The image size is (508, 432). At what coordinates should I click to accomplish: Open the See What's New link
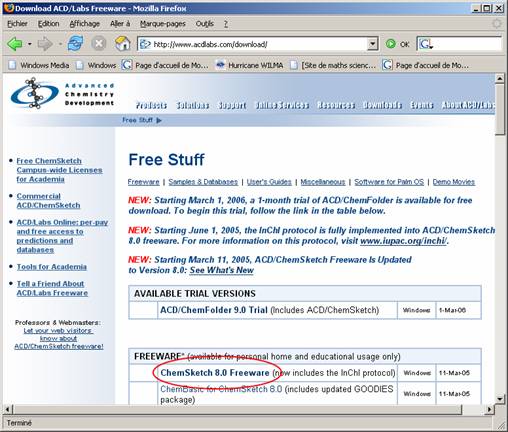(222, 270)
